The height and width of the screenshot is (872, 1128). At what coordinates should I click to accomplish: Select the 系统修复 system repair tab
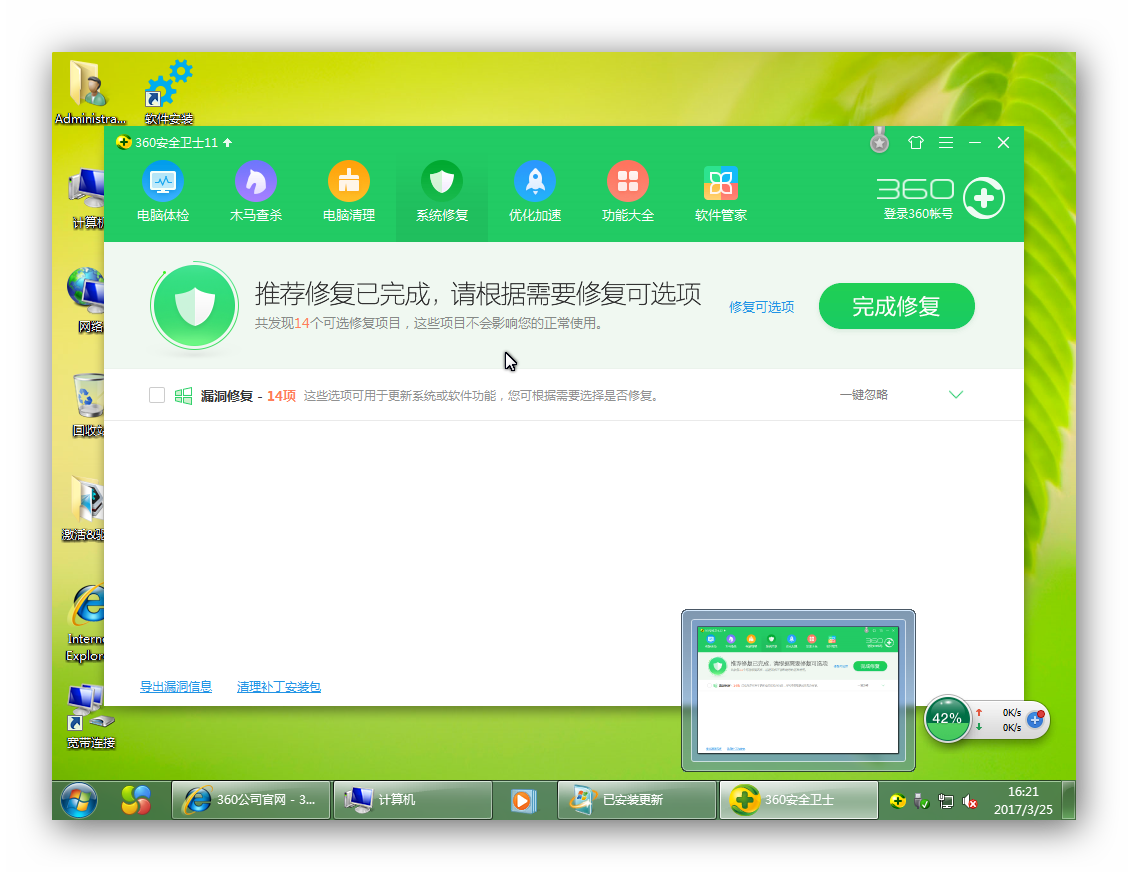[442, 191]
